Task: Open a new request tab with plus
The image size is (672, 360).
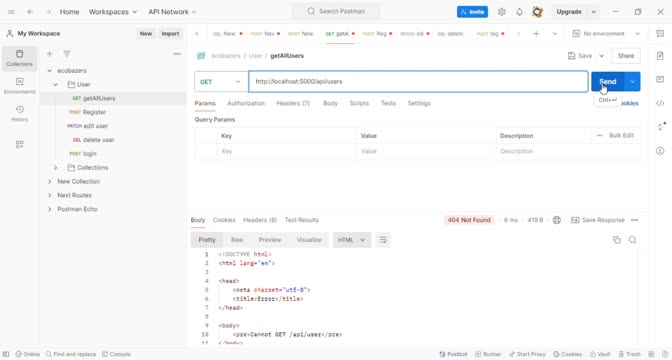Action: pyautogui.click(x=536, y=33)
